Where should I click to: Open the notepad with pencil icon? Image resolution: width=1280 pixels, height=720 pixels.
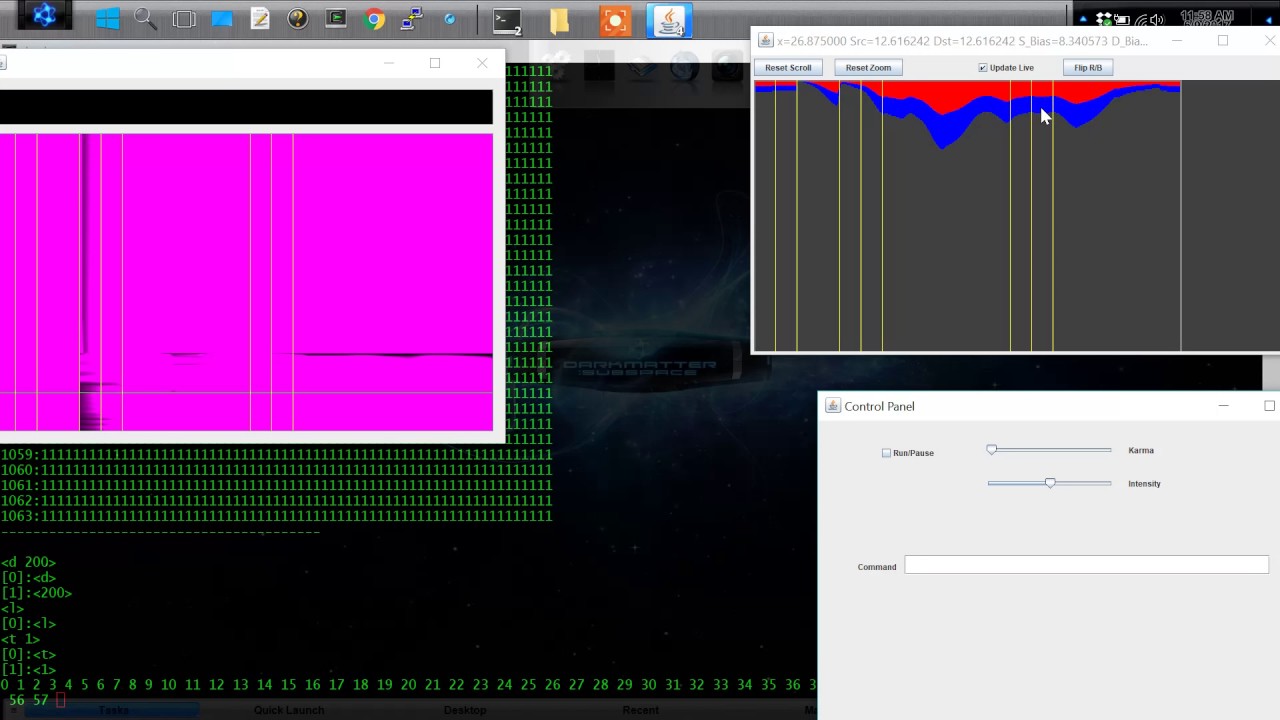click(260, 19)
